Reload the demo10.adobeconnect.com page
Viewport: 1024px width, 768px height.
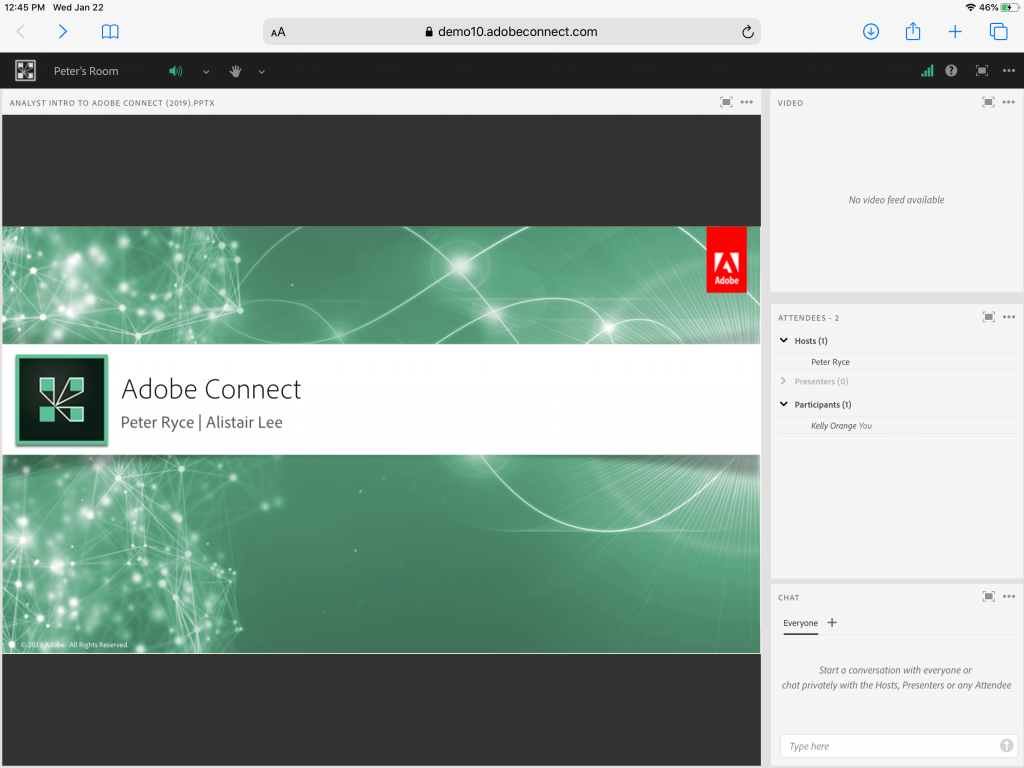(747, 31)
